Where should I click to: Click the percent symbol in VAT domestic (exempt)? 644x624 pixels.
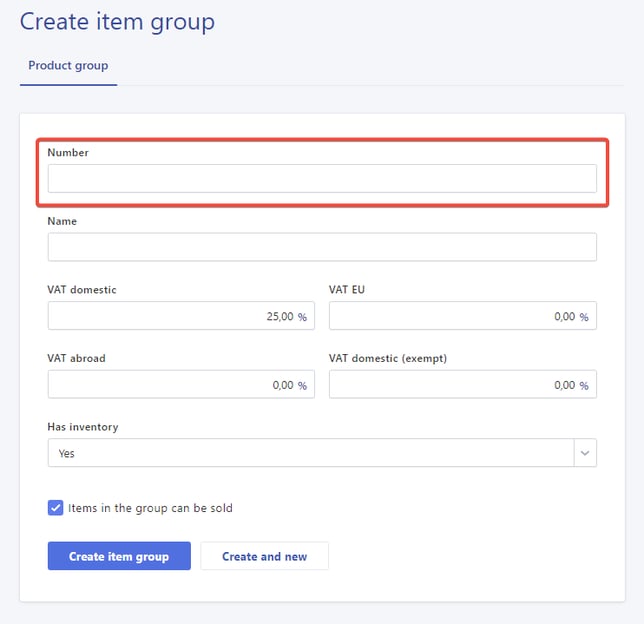584,386
